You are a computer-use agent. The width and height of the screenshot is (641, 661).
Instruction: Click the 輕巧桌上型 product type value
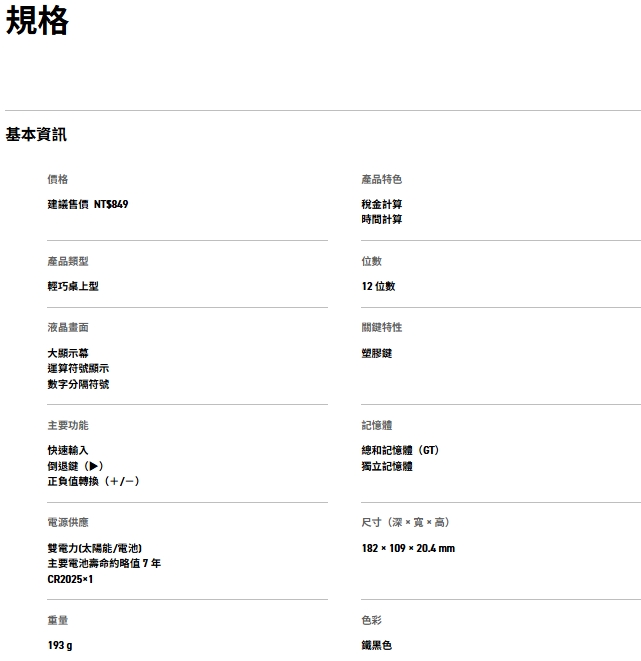73,286
